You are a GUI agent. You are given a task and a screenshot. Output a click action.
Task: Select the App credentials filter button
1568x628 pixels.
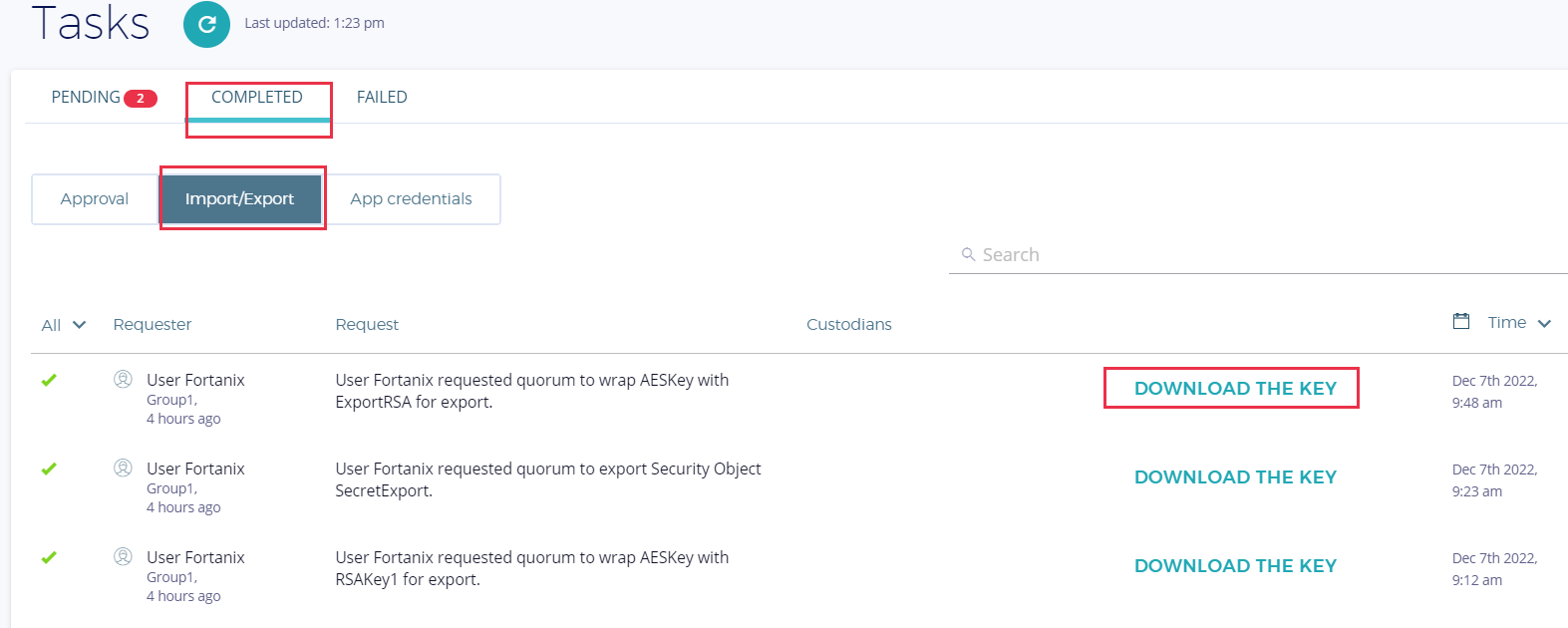pos(411,199)
